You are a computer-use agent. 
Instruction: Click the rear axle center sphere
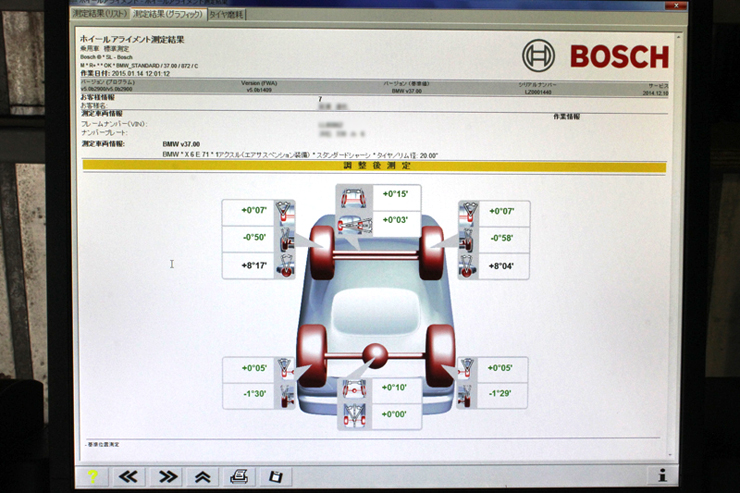click(375, 355)
